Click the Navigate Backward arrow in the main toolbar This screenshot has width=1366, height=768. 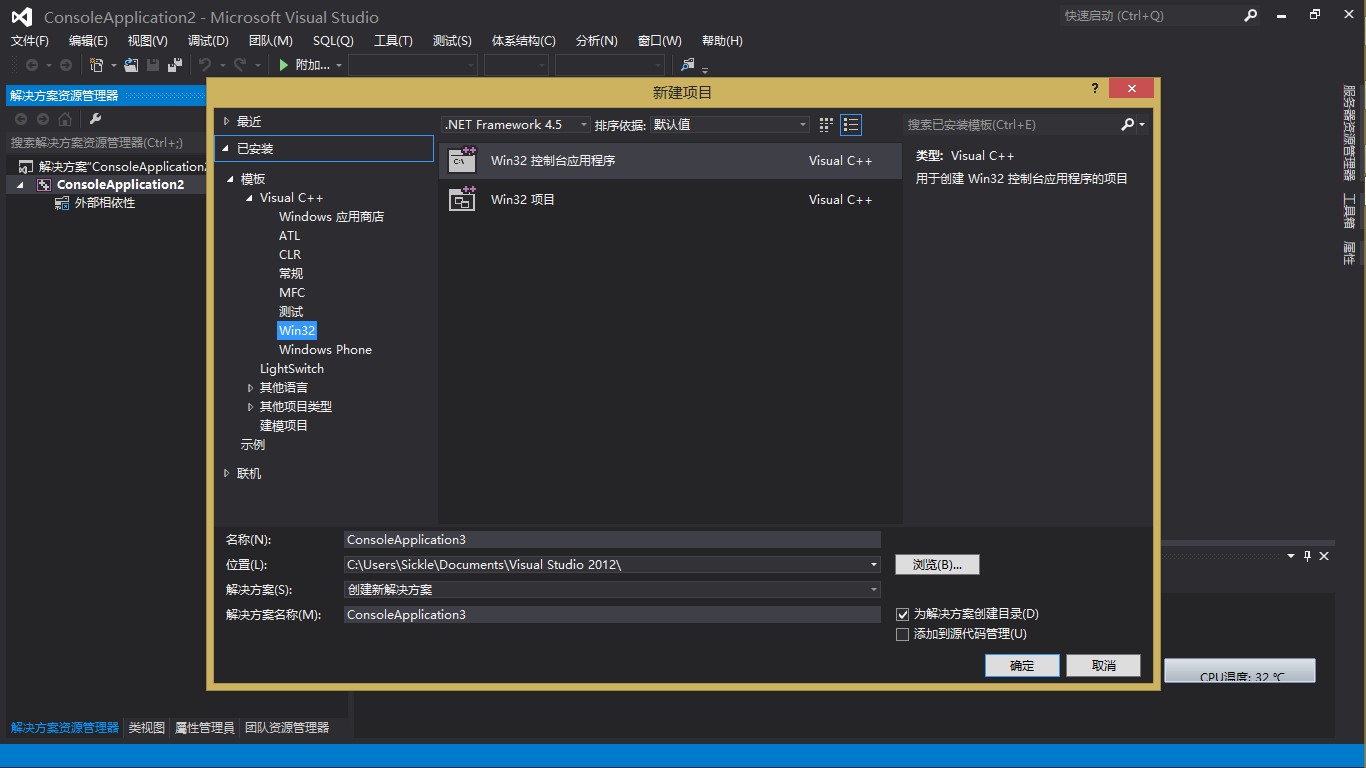32,65
